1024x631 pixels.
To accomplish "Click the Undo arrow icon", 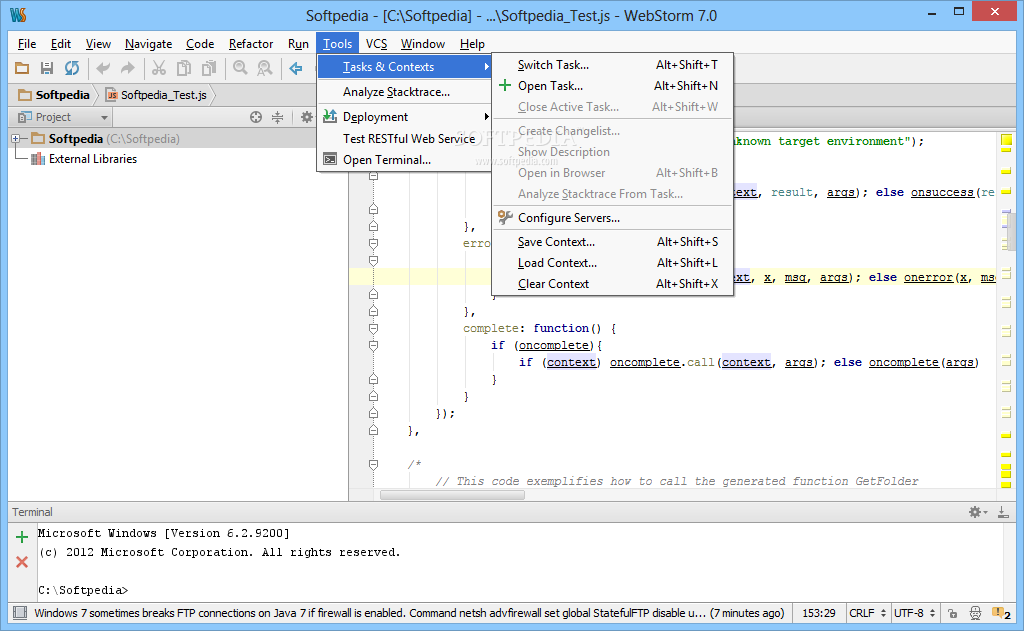I will tap(103, 68).
